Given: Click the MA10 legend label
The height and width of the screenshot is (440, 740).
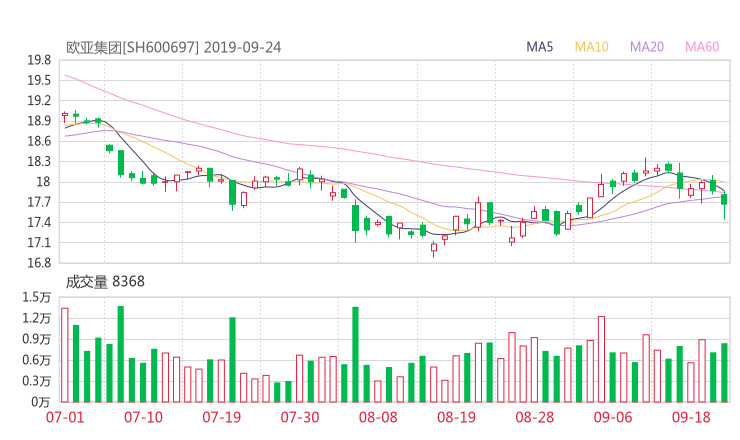Looking at the screenshot, I should coord(591,47).
